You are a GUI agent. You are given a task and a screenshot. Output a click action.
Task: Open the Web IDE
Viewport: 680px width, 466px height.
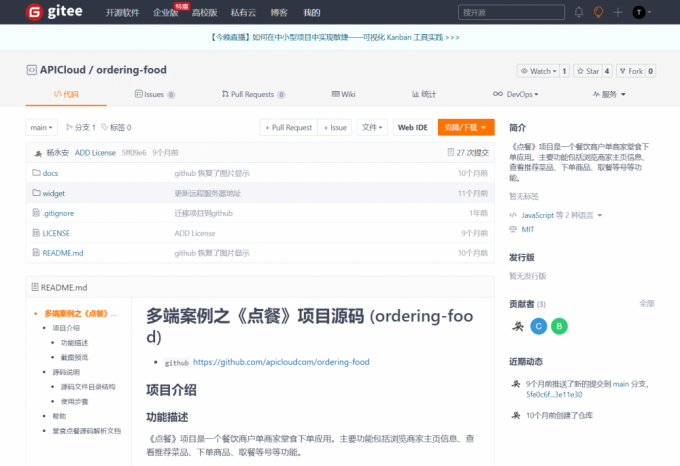point(412,128)
